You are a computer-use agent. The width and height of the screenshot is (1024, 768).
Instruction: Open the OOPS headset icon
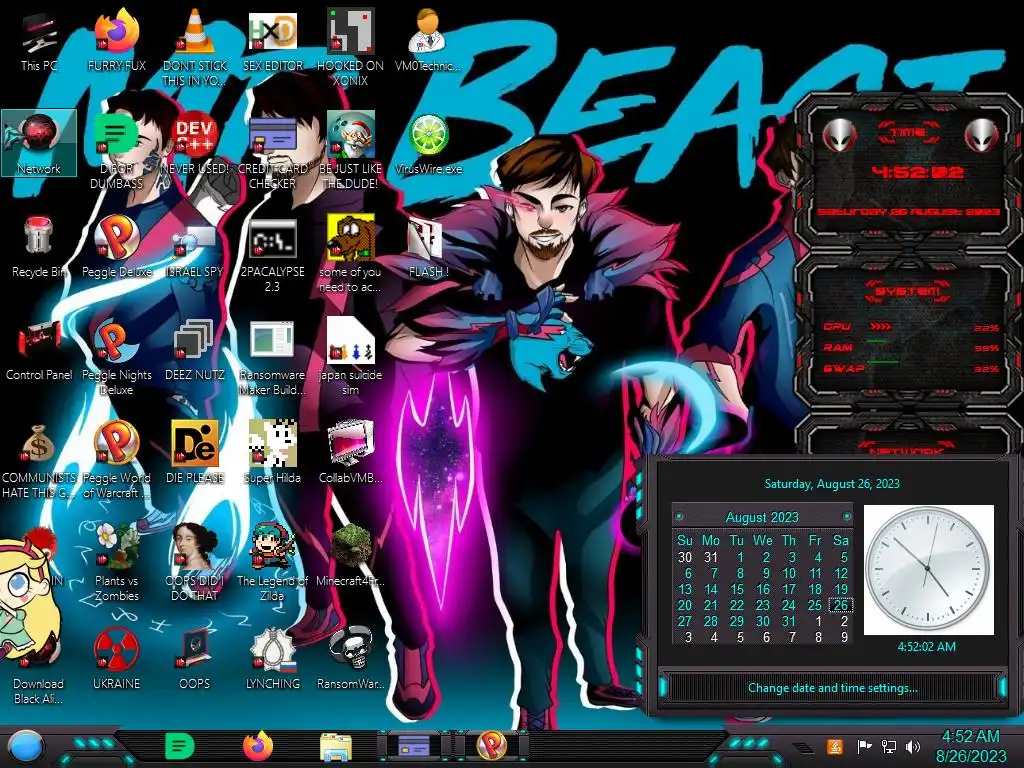195,658
